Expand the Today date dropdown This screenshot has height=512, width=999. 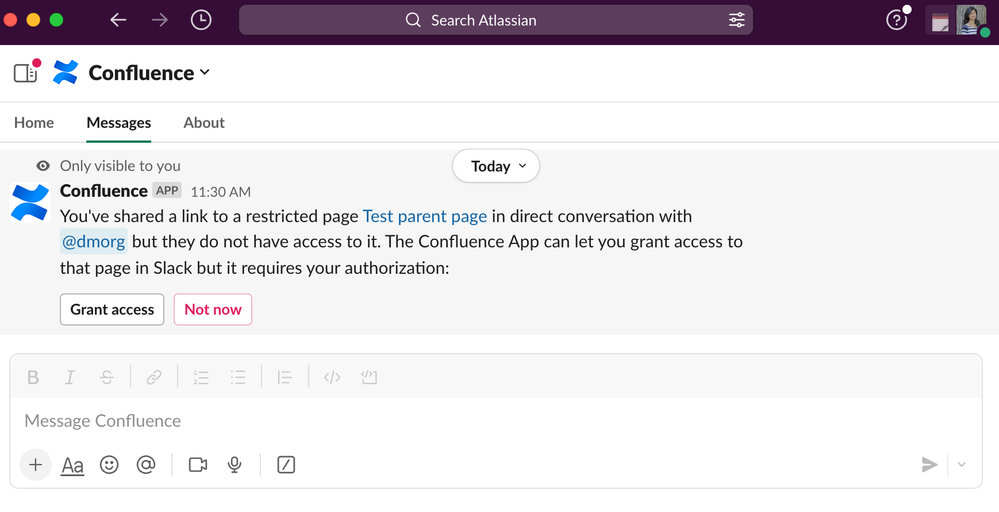pyautogui.click(x=496, y=166)
